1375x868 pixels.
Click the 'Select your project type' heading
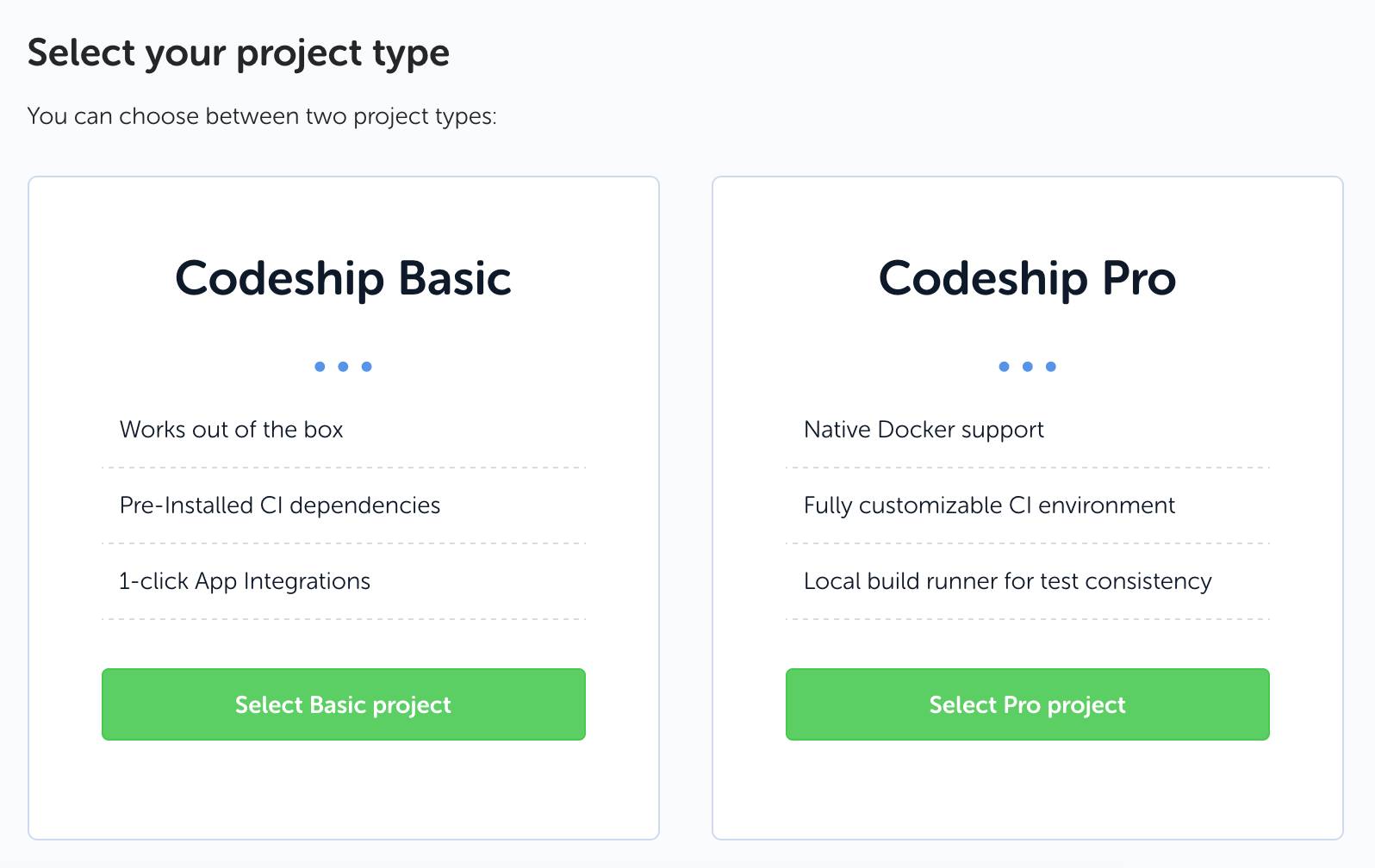239,53
